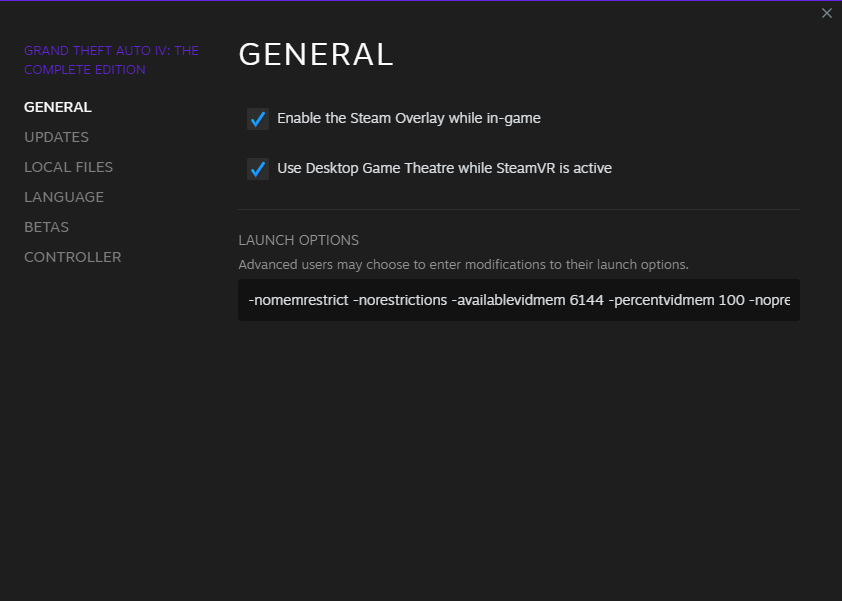The height and width of the screenshot is (601, 842).
Task: Select the Language tab
Action: pos(64,198)
